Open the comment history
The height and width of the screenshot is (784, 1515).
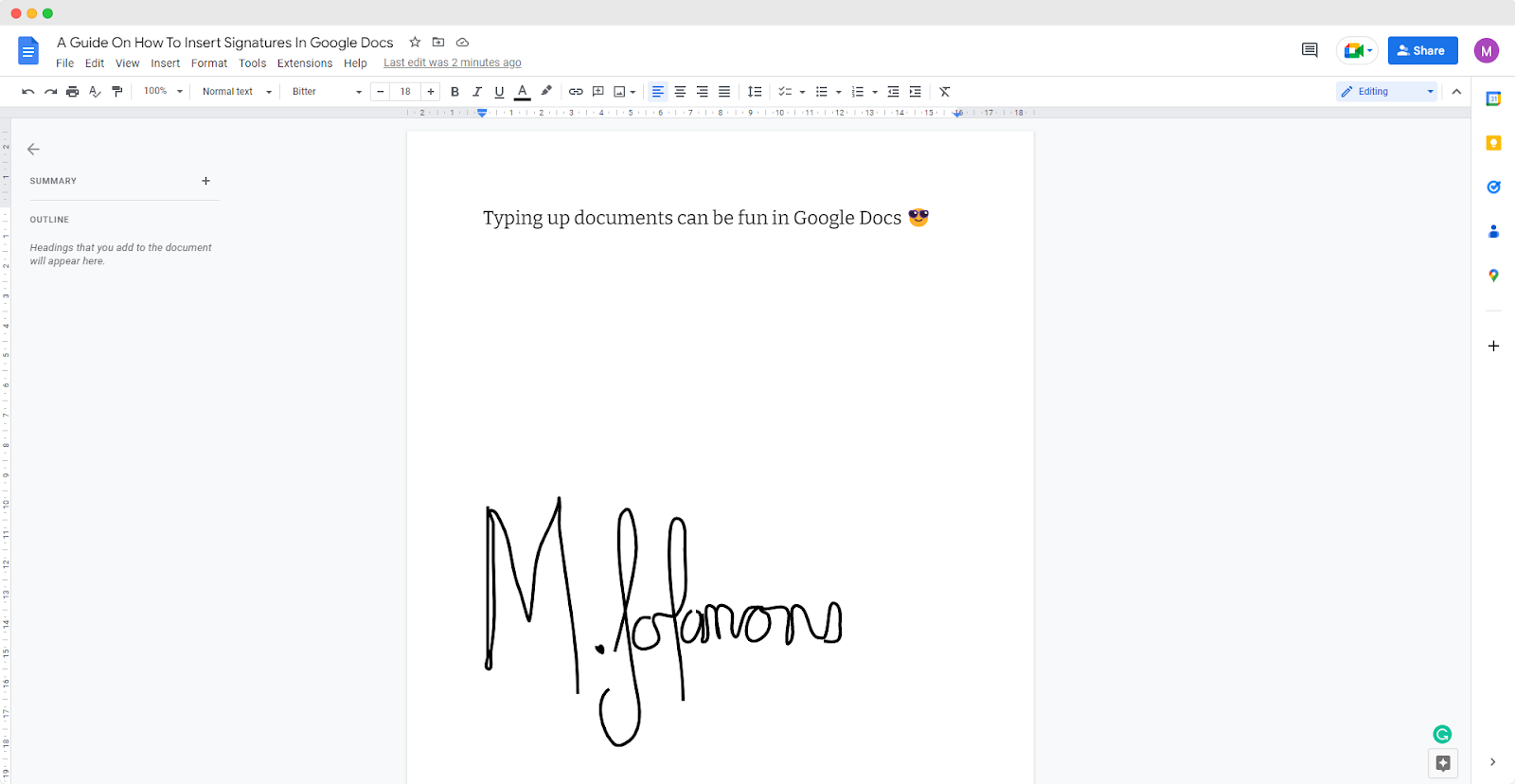pos(1310,50)
